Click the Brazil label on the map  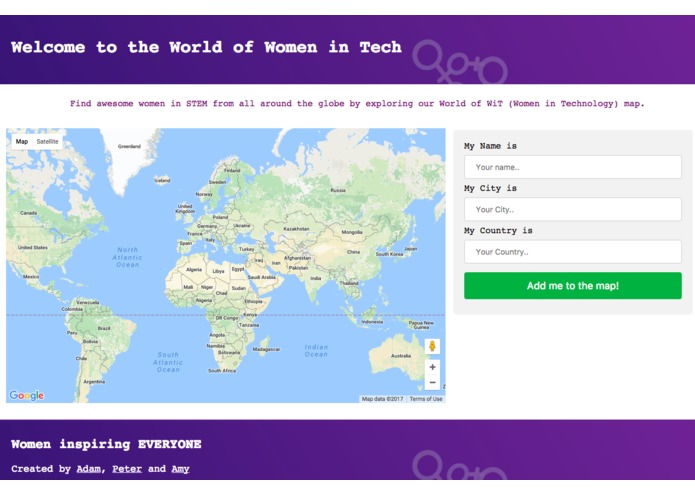104,328
